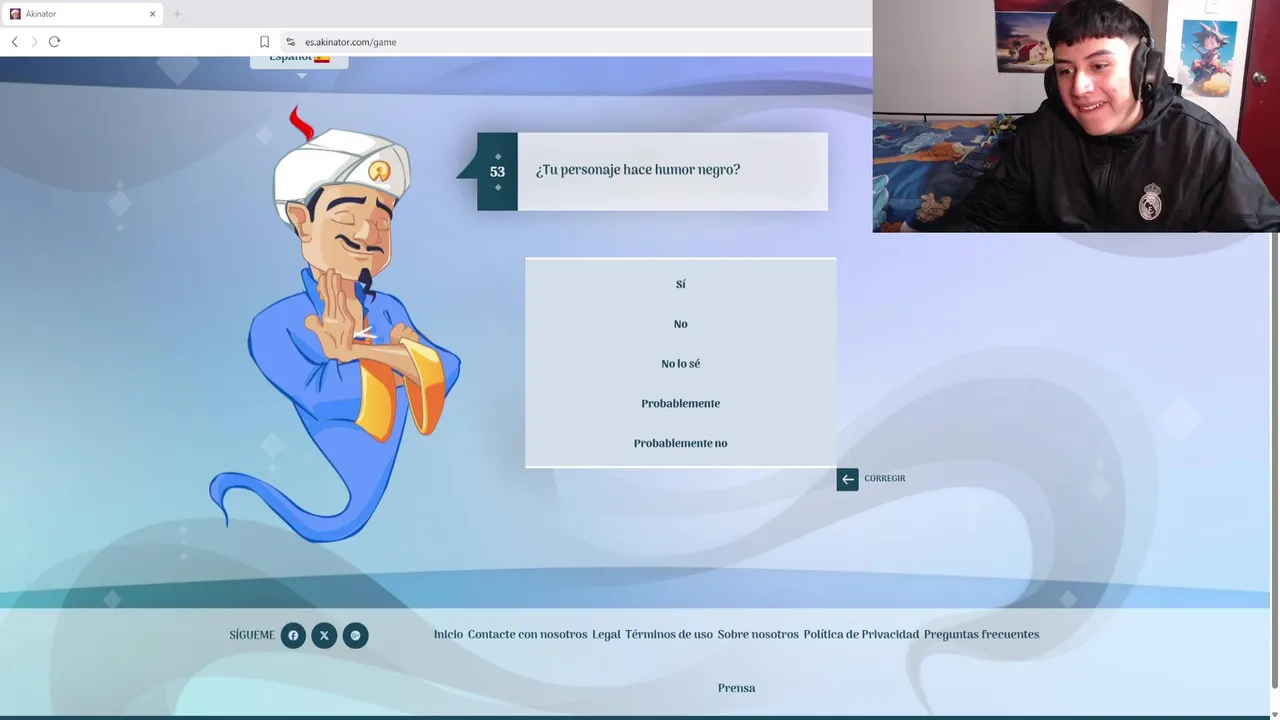Image resolution: width=1280 pixels, height=720 pixels.
Task: Go to the Inicio footer link
Action: click(448, 634)
